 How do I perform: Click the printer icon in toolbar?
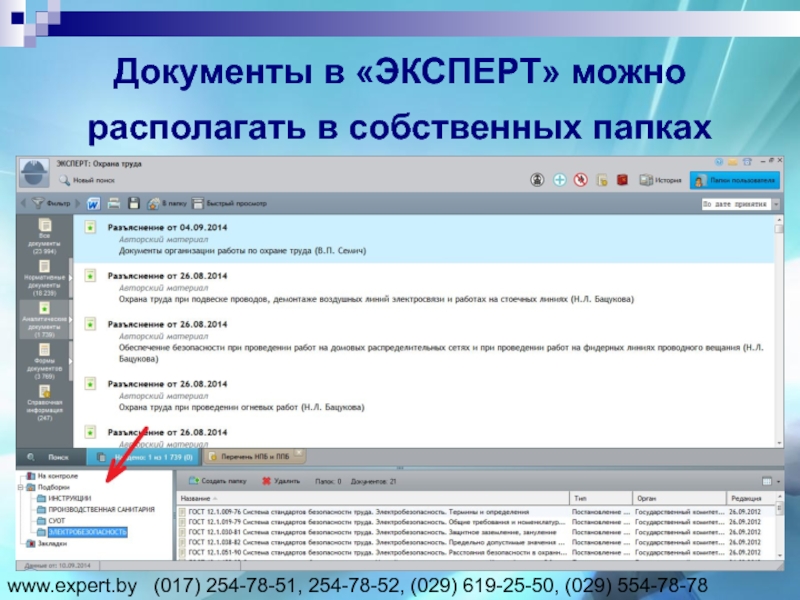[114, 203]
